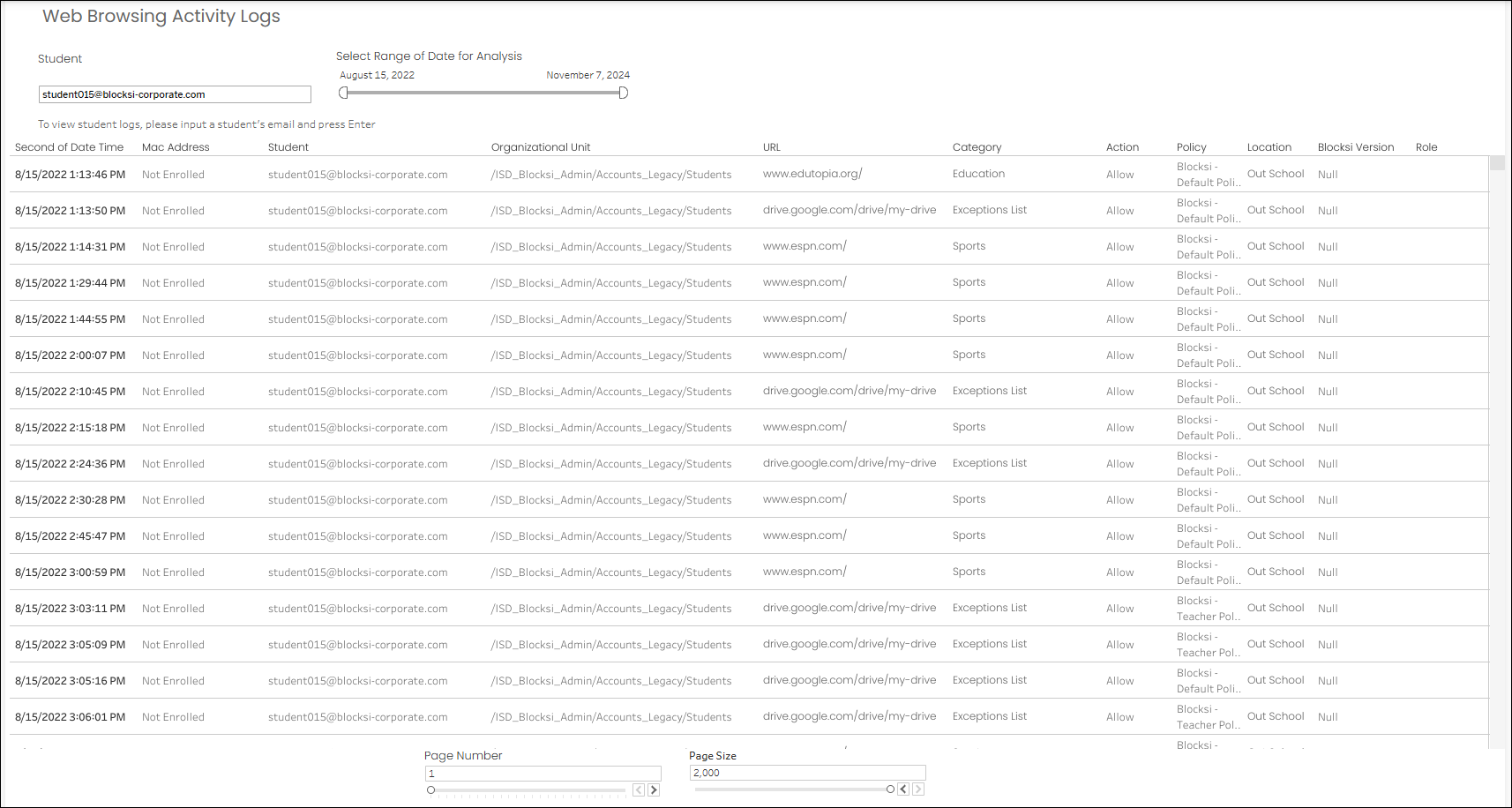Click the August 15, 2022 start date handle

pyautogui.click(x=344, y=93)
